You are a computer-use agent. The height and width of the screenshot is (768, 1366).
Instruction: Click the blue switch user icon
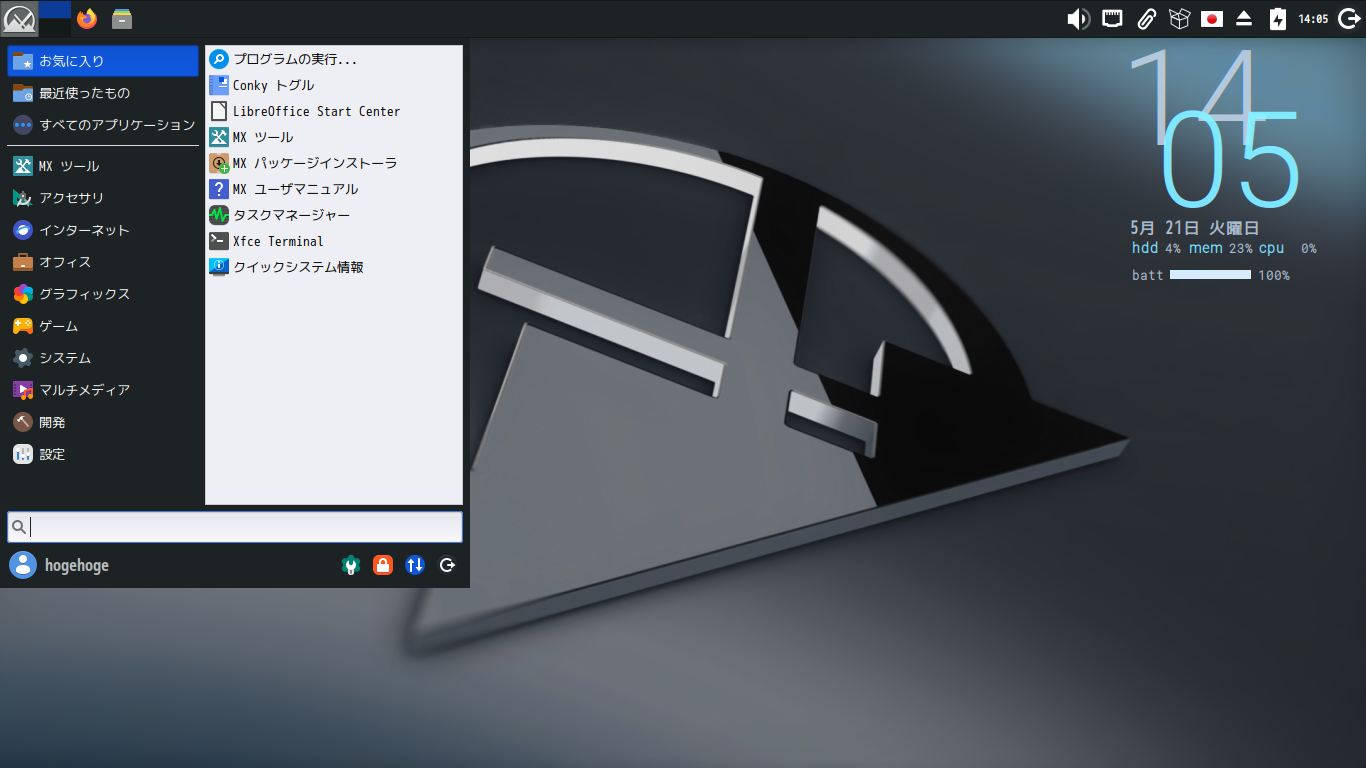pyautogui.click(x=415, y=565)
